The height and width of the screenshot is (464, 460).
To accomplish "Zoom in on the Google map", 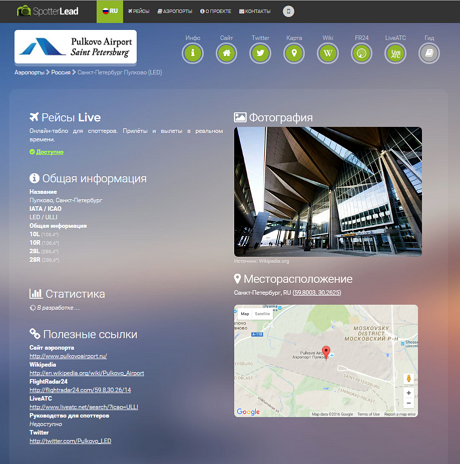I will [x=409, y=393].
